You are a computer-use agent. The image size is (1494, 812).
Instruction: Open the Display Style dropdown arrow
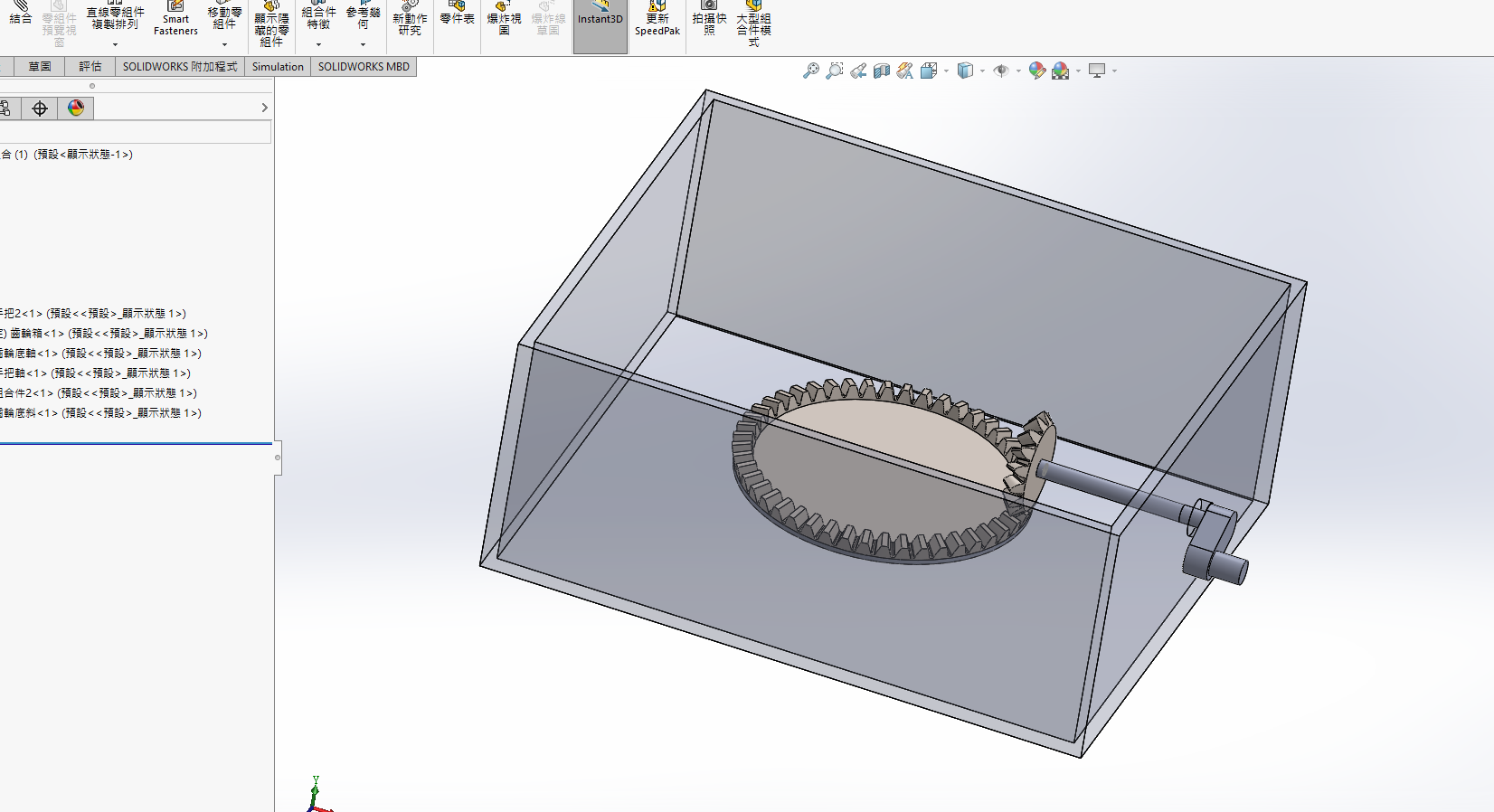pyautogui.click(x=982, y=71)
